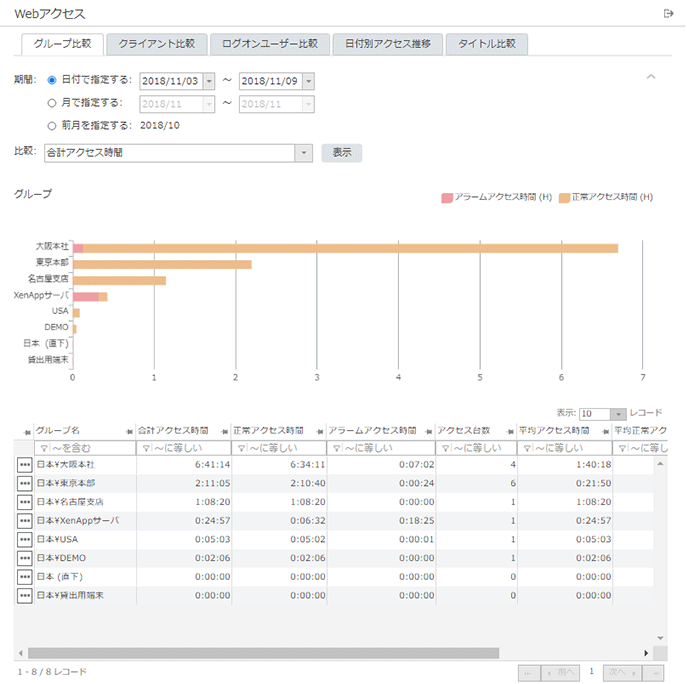Screen dimensions: 687x684
Task: Switch to the クライアント比較 tab
Action: (x=156, y=44)
